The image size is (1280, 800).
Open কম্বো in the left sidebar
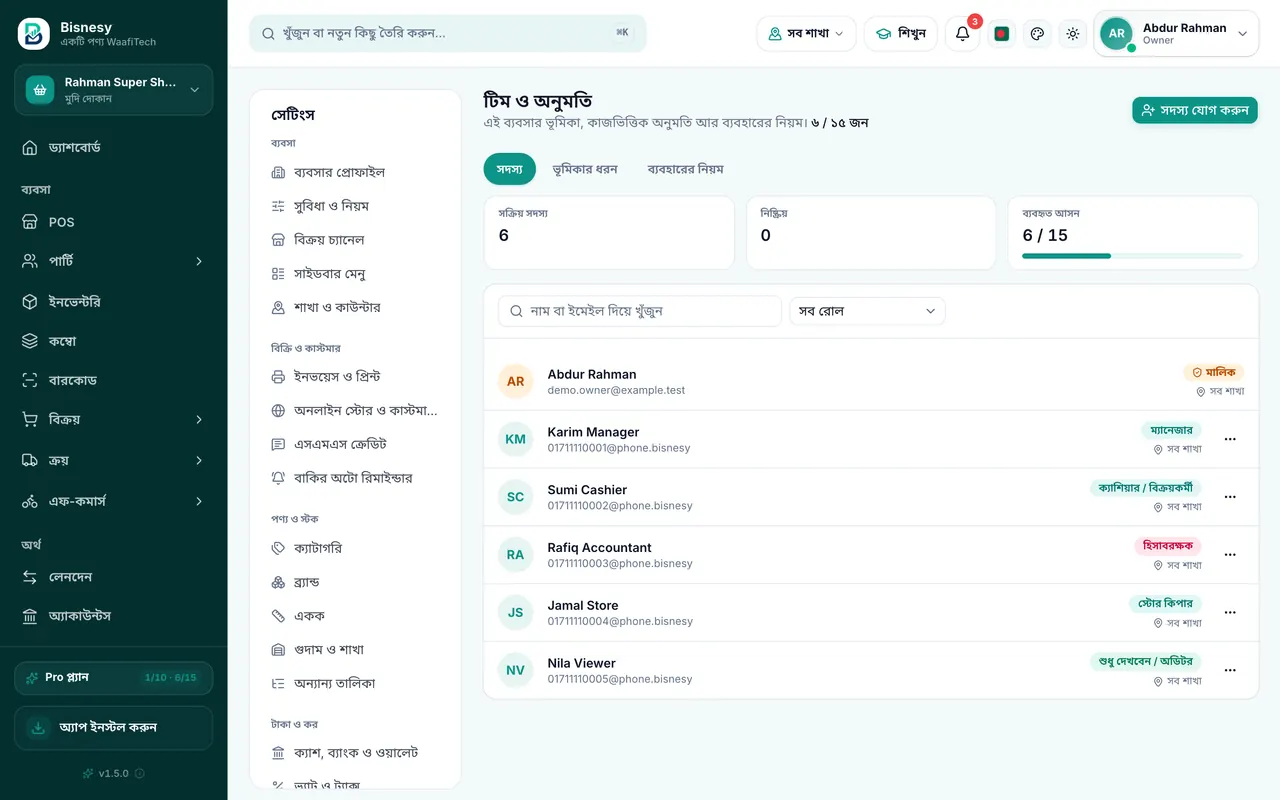pyautogui.click(x=113, y=341)
